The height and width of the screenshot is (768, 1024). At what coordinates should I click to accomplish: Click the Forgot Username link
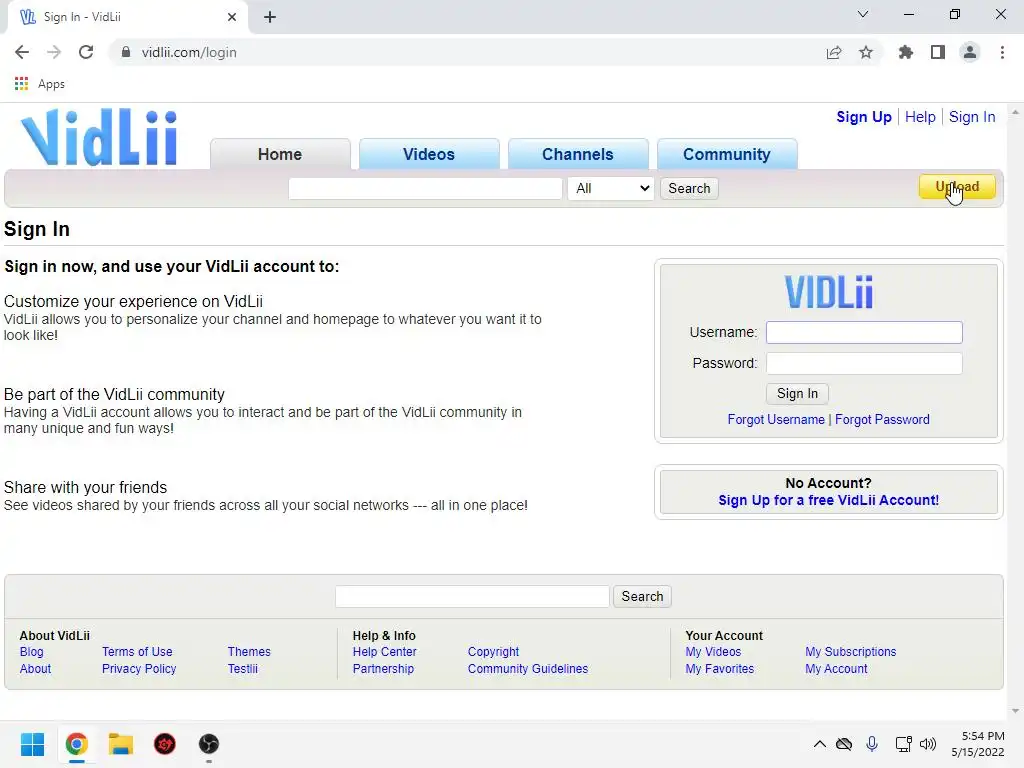click(x=776, y=419)
